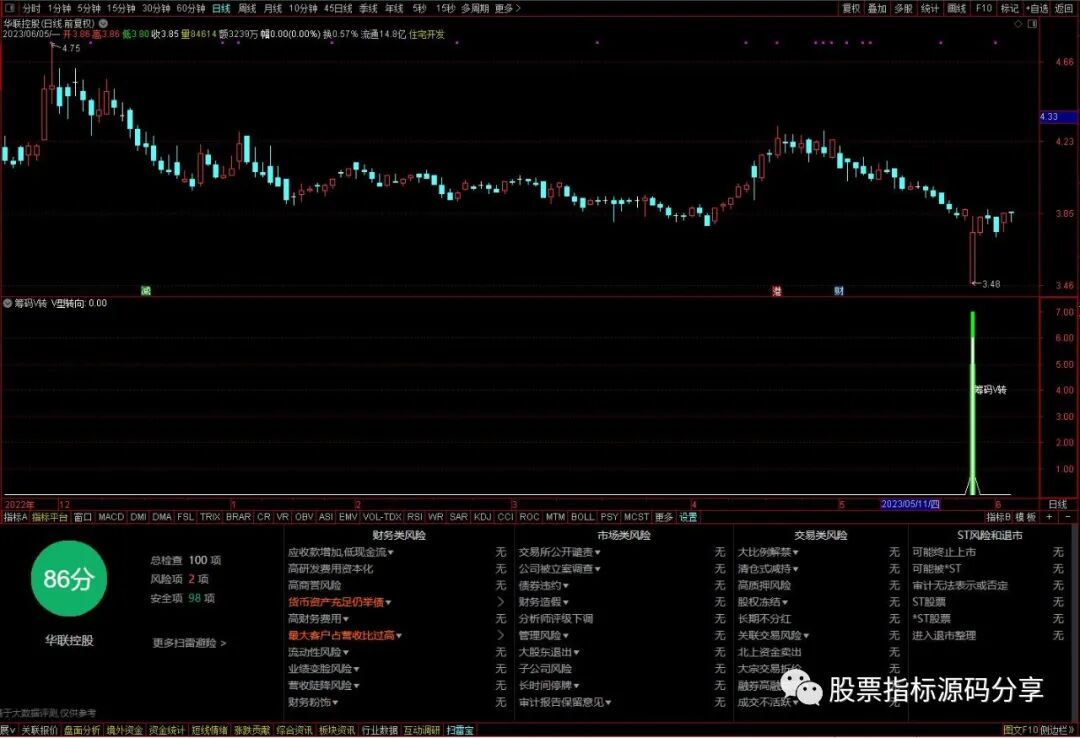Click the green 减 marker on chart
The image size is (1080, 738).
(145, 291)
